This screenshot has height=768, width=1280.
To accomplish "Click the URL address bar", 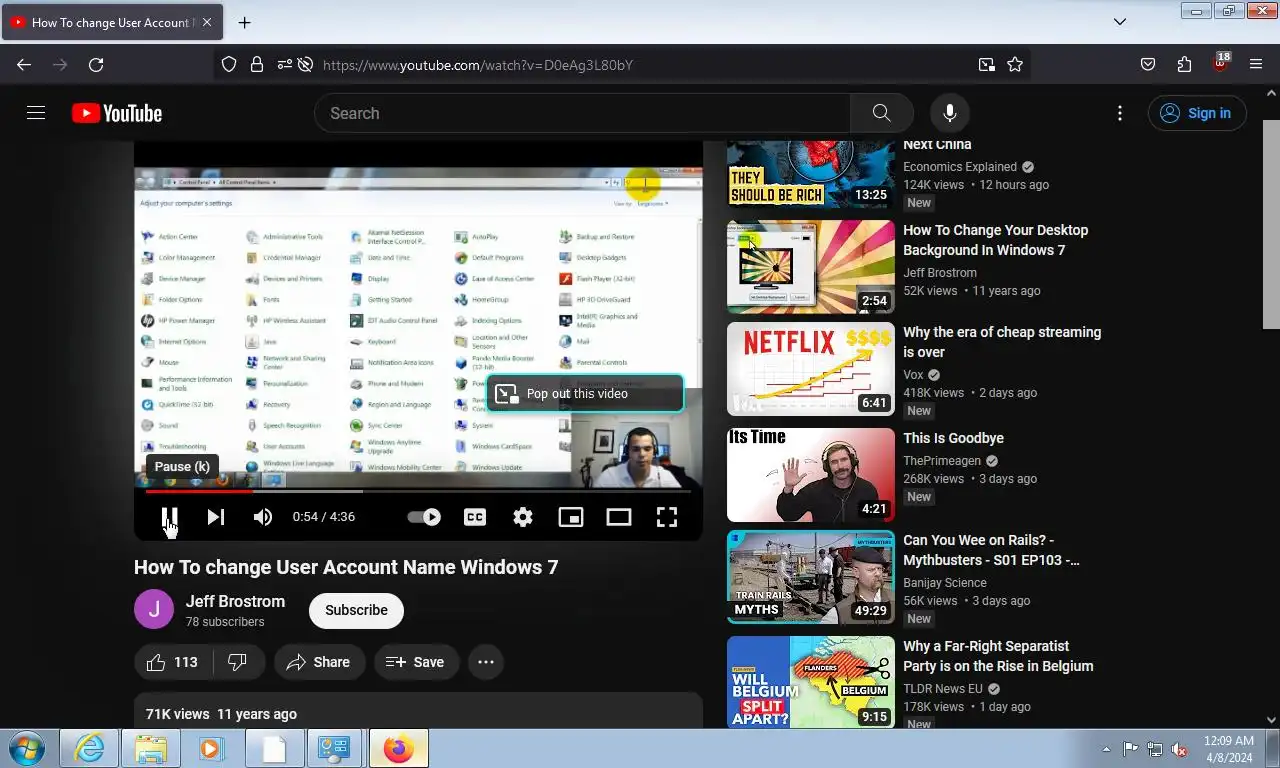I will [x=640, y=65].
